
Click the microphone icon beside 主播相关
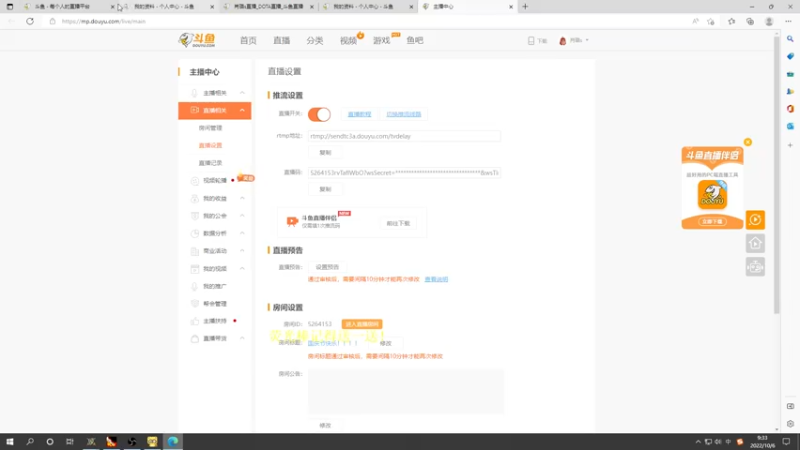(x=194, y=93)
